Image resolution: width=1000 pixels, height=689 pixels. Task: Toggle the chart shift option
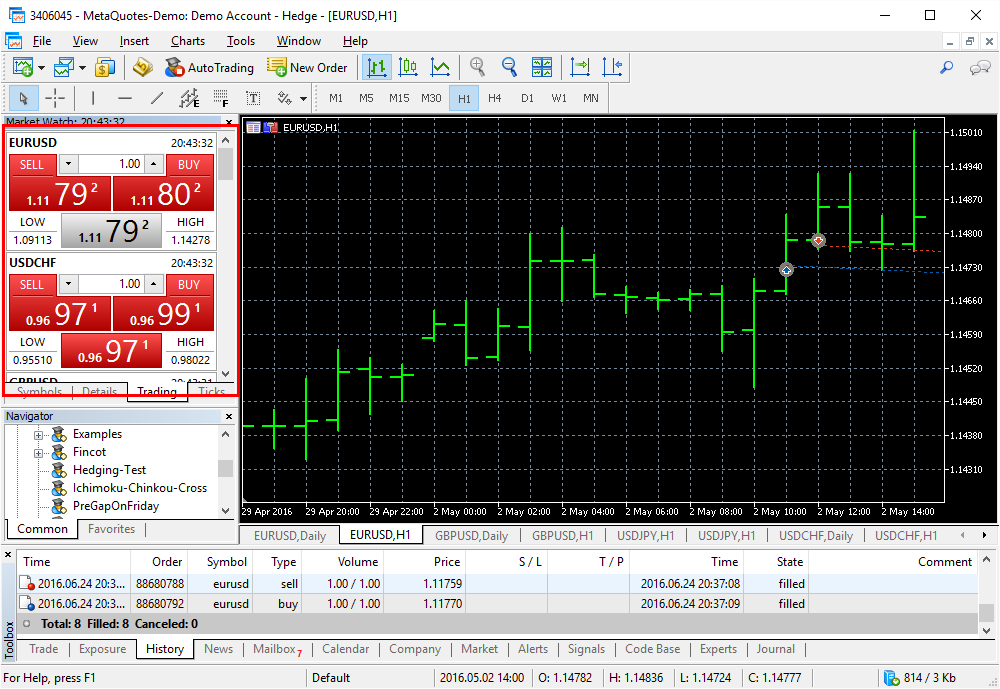point(612,68)
